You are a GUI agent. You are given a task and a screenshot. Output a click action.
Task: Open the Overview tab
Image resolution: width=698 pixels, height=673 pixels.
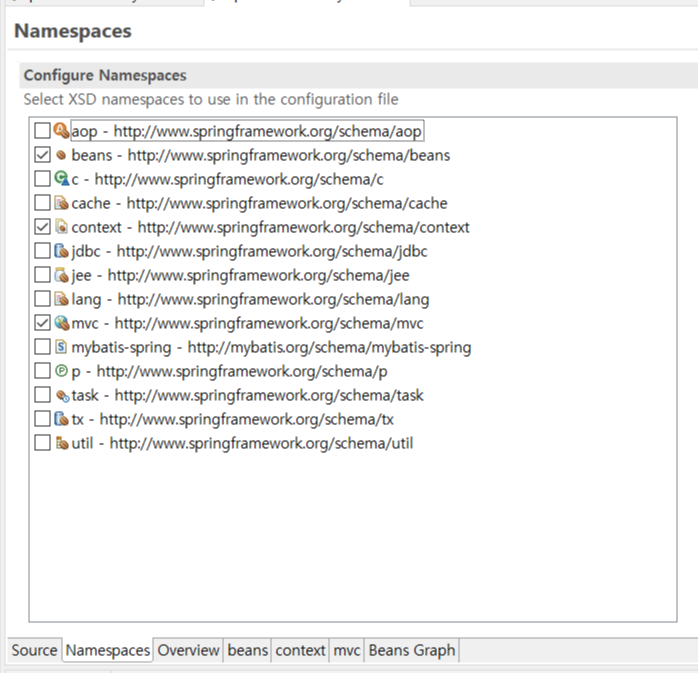(188, 650)
